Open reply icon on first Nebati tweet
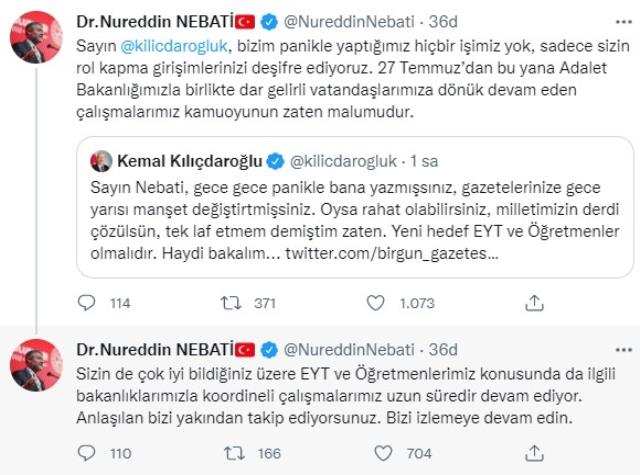This screenshot has width=640, height=475. 87,303
